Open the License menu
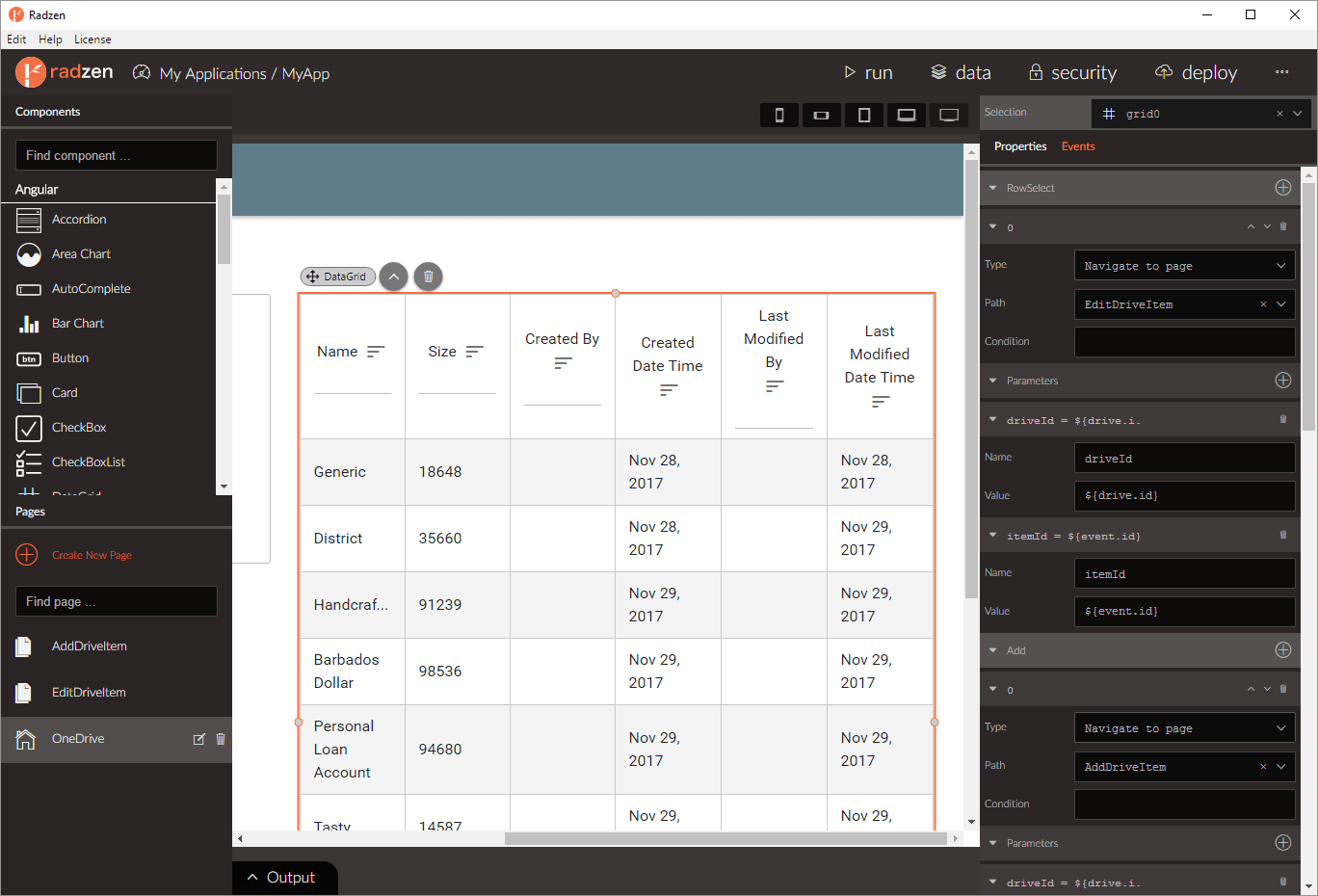 (x=92, y=40)
